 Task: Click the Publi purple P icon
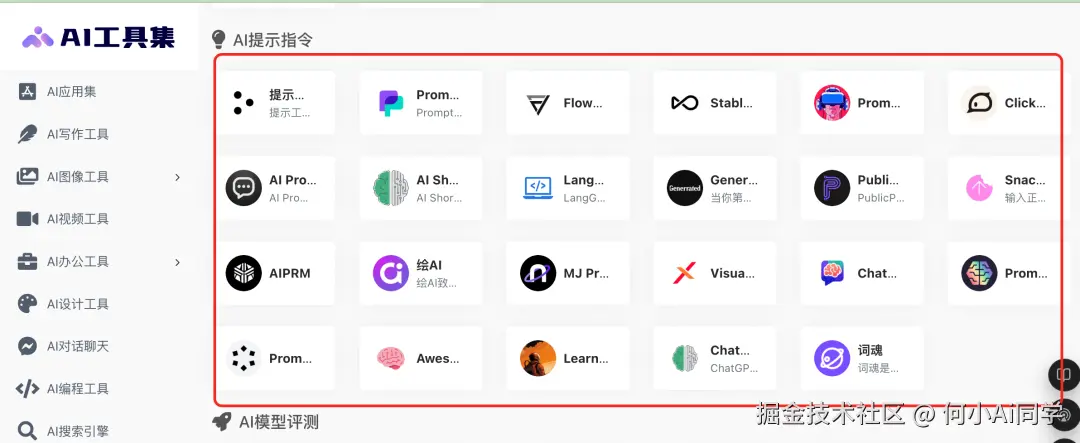[x=832, y=188]
